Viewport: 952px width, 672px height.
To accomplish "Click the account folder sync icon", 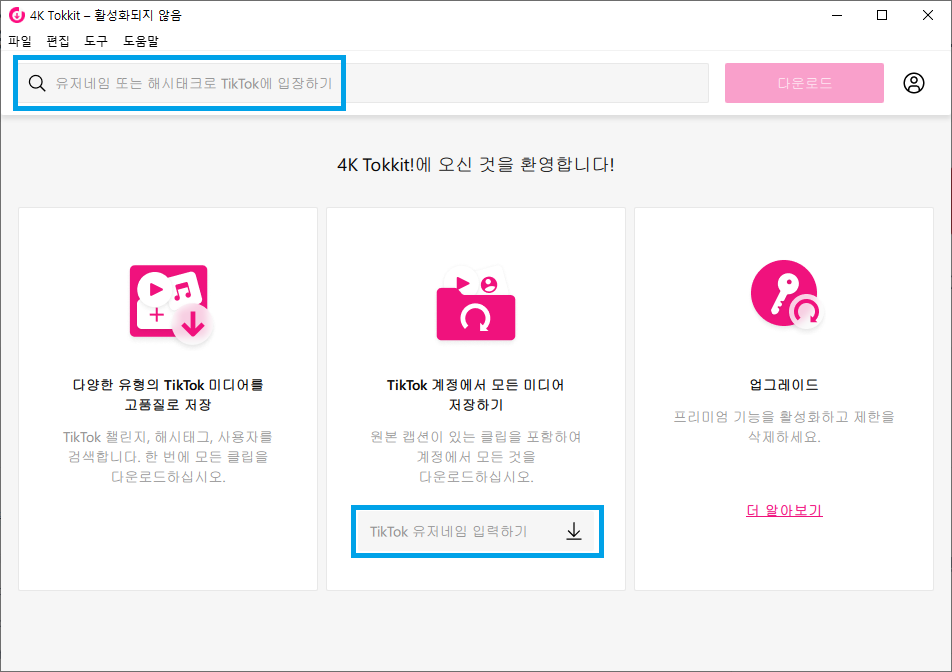I will click(x=476, y=303).
